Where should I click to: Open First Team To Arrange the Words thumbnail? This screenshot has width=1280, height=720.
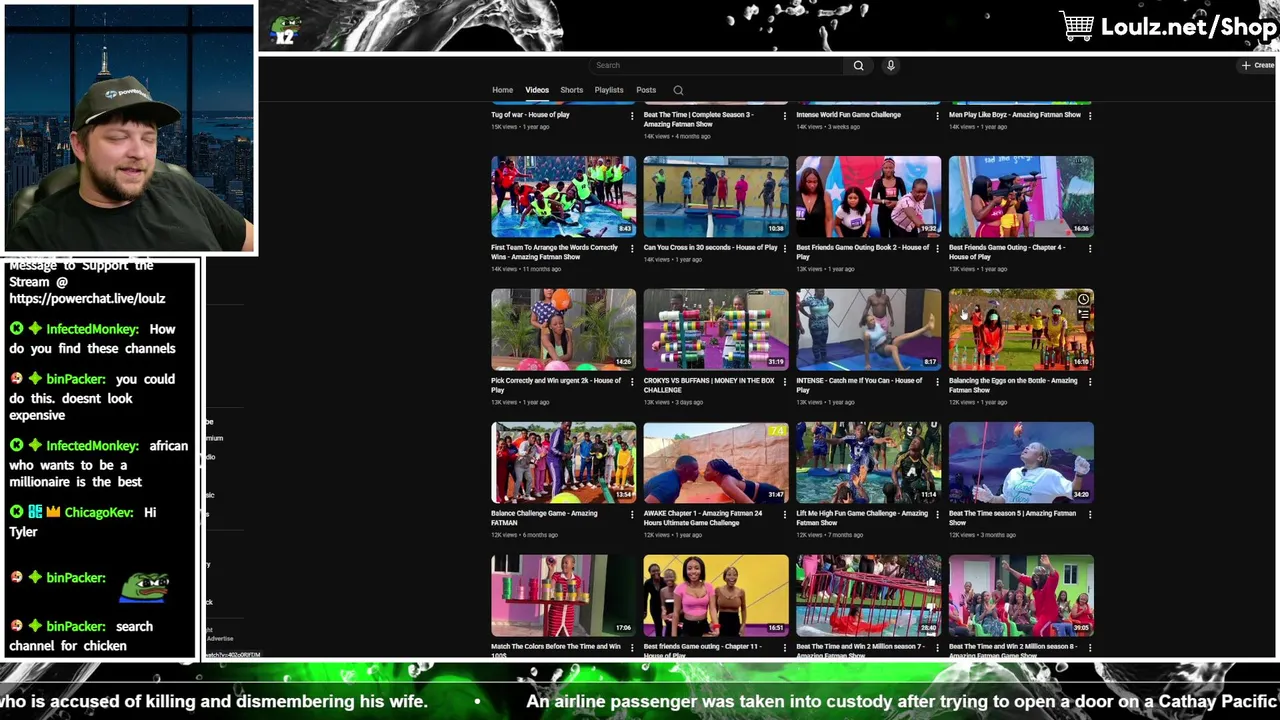tap(563, 196)
